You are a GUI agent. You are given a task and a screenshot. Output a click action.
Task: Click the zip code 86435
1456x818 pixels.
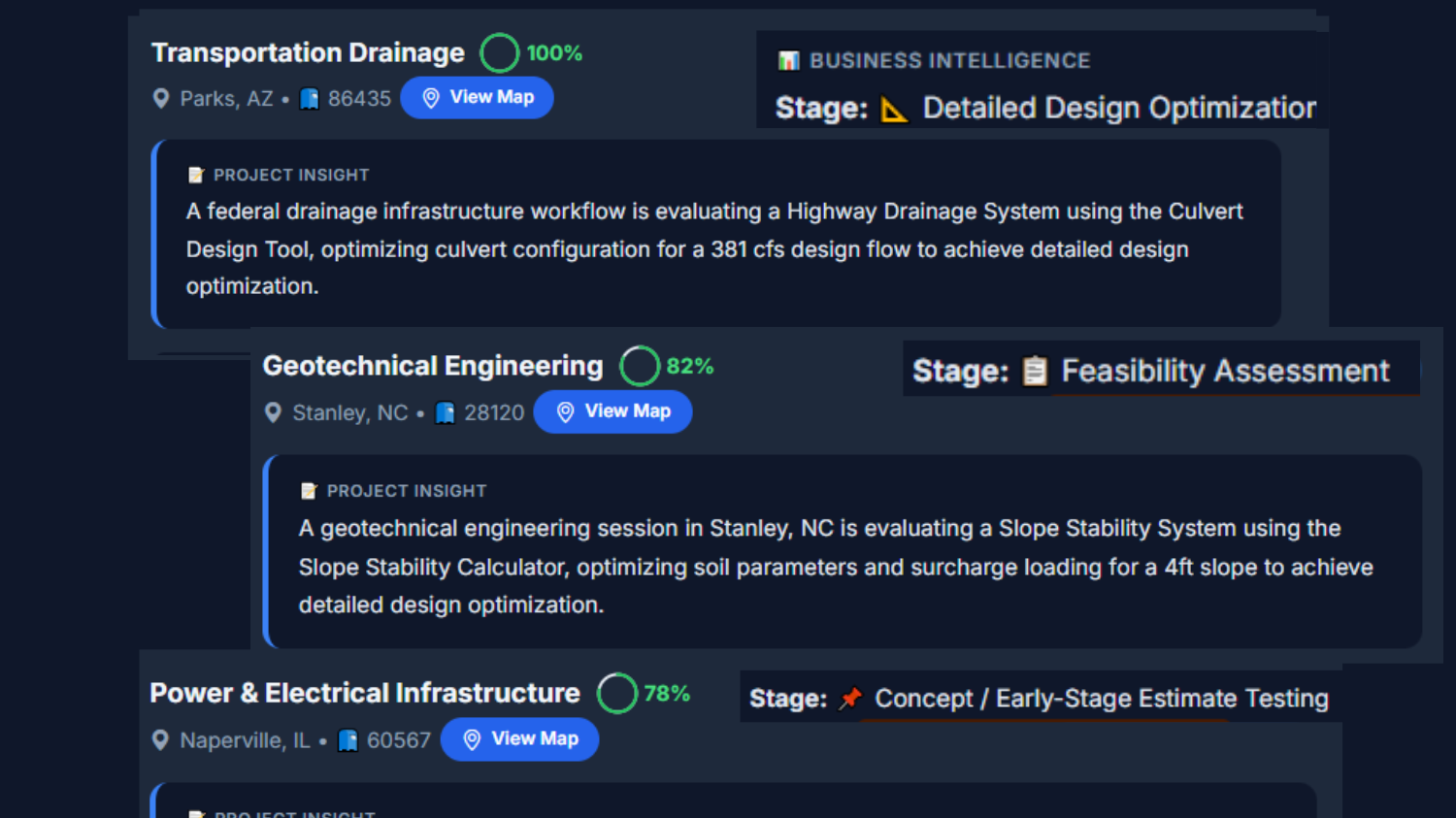tap(359, 99)
